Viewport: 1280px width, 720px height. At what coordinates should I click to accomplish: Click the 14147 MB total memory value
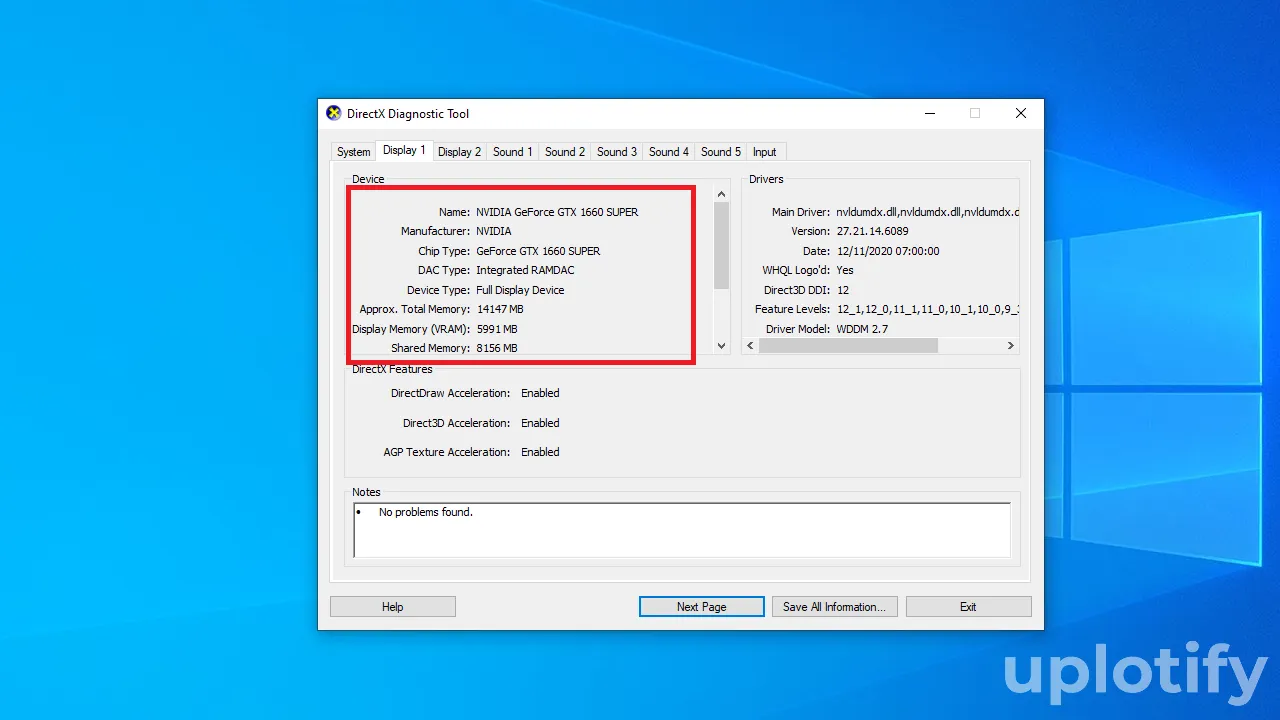click(x=500, y=309)
